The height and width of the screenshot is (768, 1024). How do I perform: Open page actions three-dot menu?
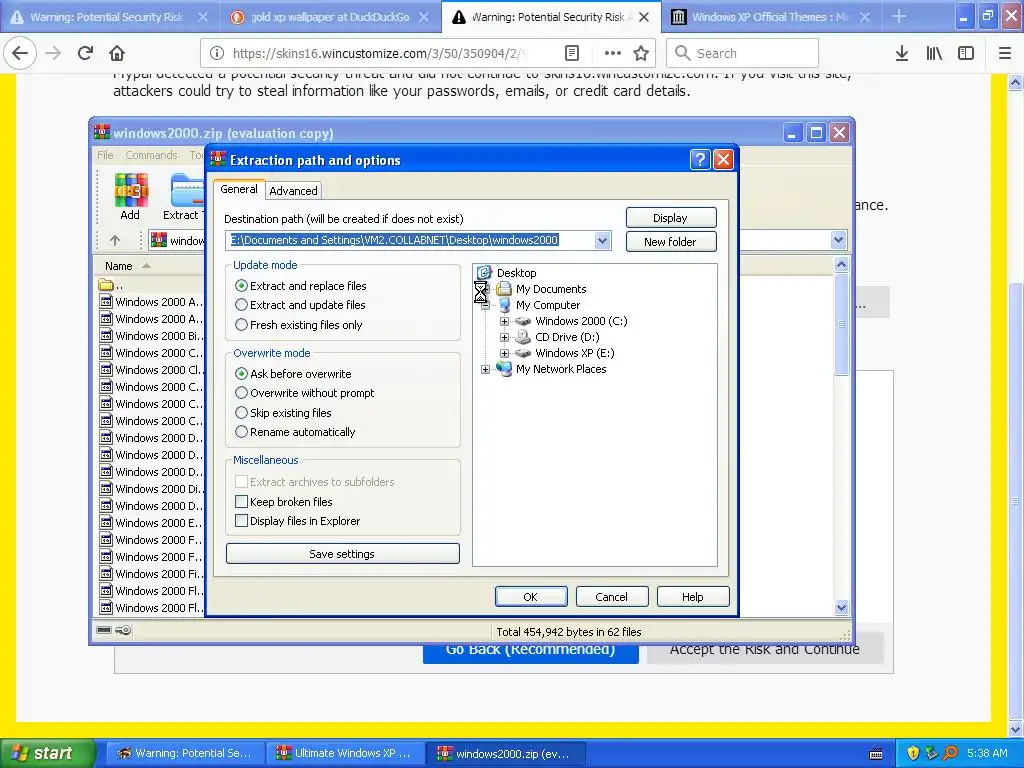[613, 54]
